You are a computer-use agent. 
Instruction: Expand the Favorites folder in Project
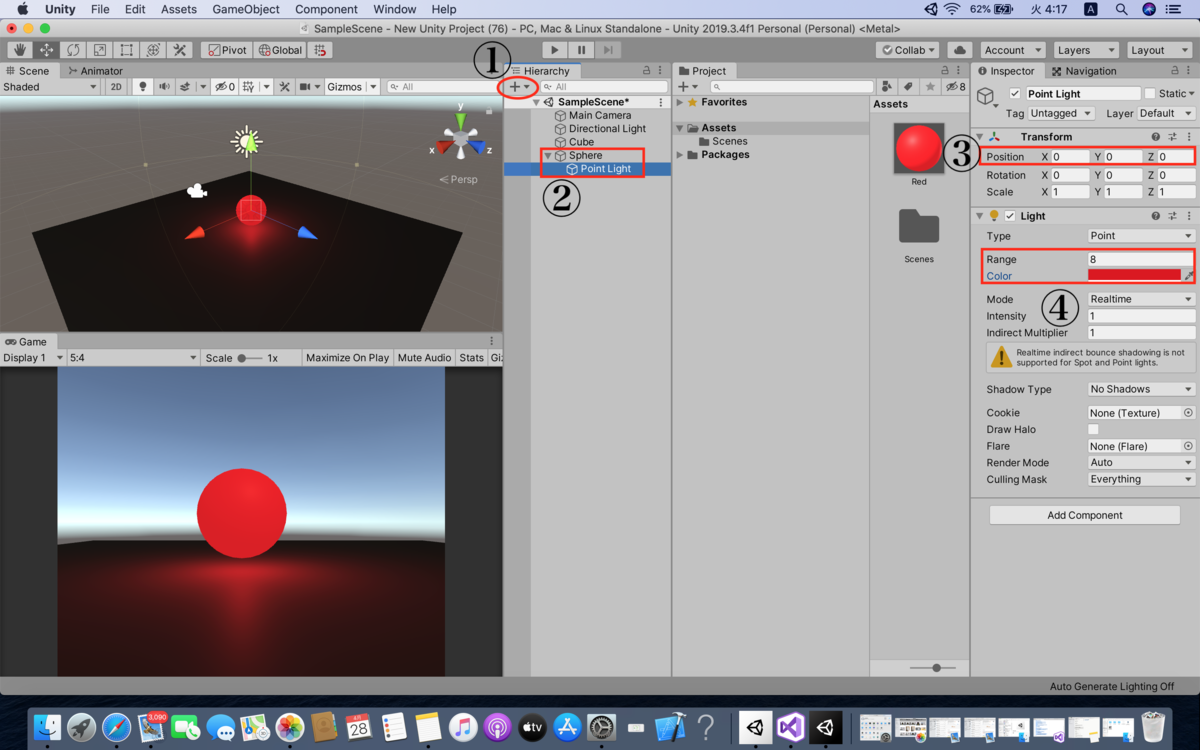click(x=680, y=102)
